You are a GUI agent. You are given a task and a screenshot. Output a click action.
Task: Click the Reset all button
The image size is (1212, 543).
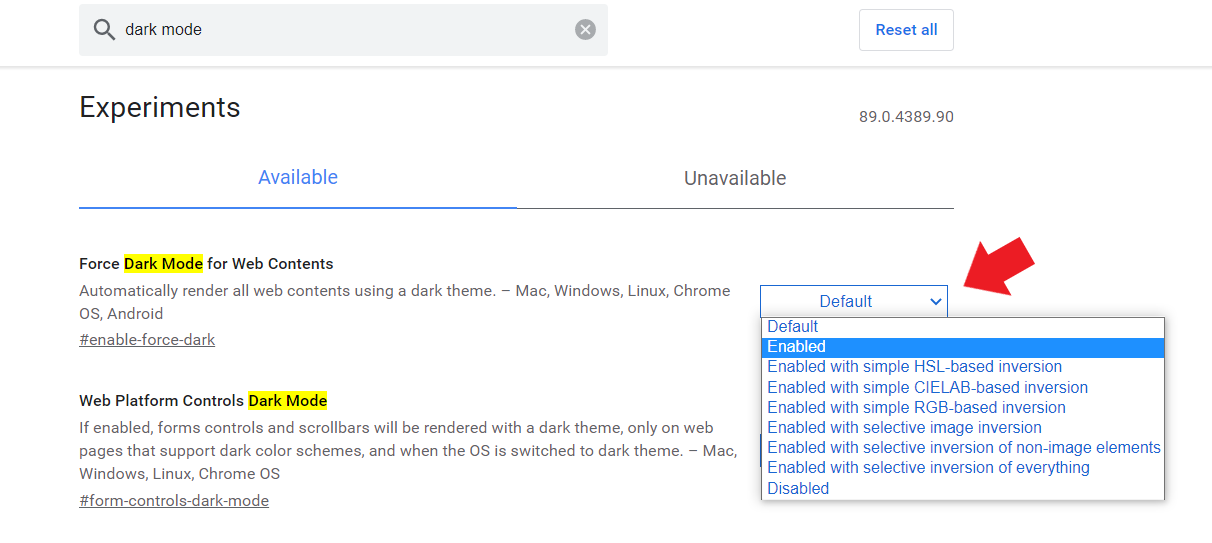pos(906,30)
